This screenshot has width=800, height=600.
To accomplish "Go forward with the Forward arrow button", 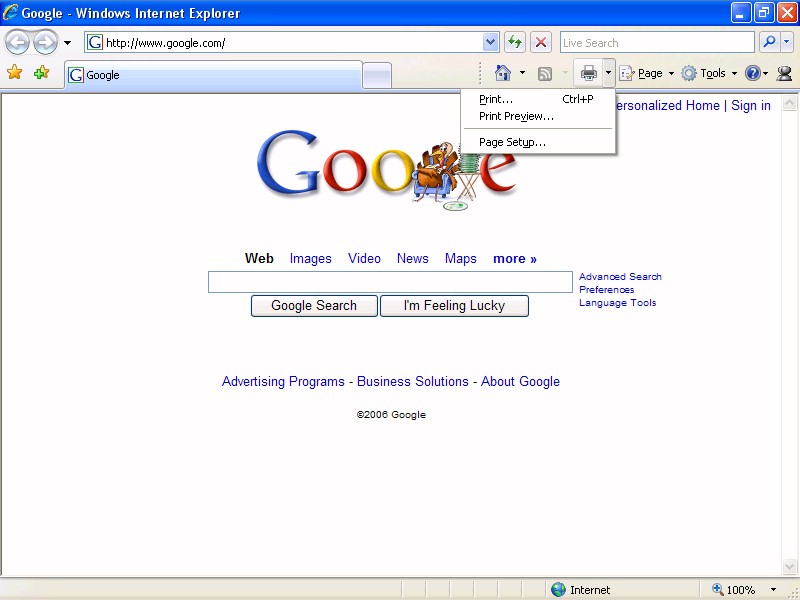I will (45, 43).
